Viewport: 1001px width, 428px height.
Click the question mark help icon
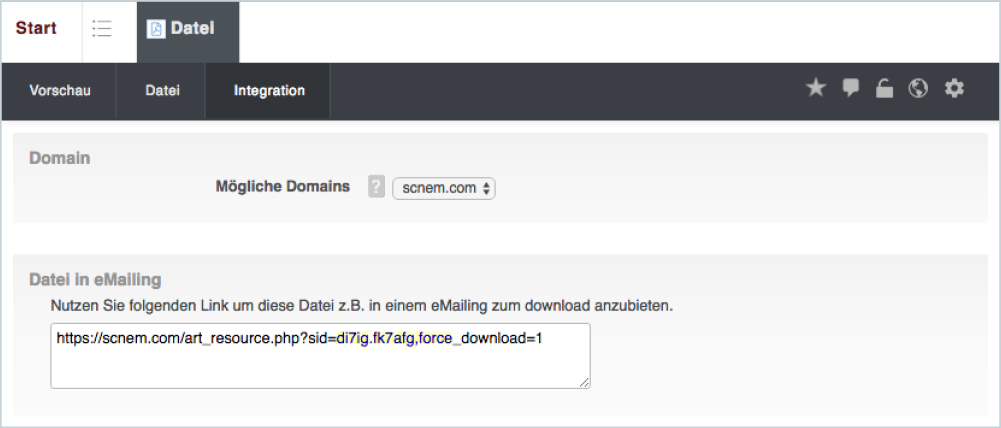click(x=376, y=187)
